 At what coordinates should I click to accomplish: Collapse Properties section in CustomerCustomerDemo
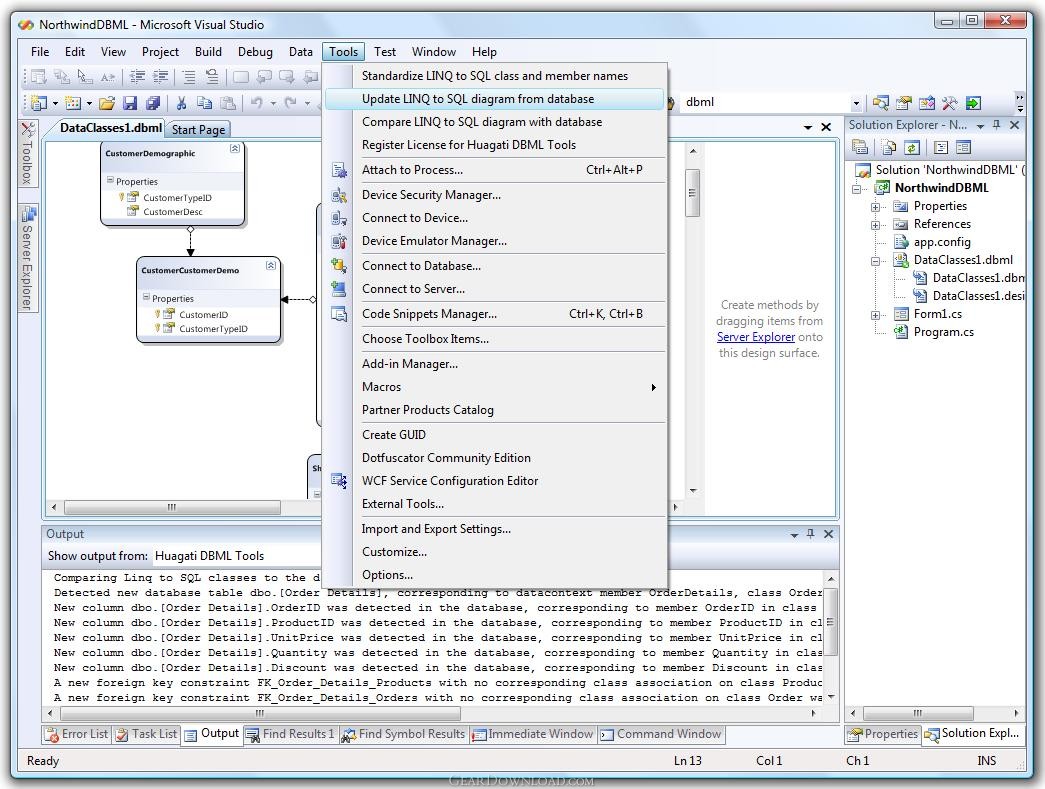pyautogui.click(x=147, y=297)
